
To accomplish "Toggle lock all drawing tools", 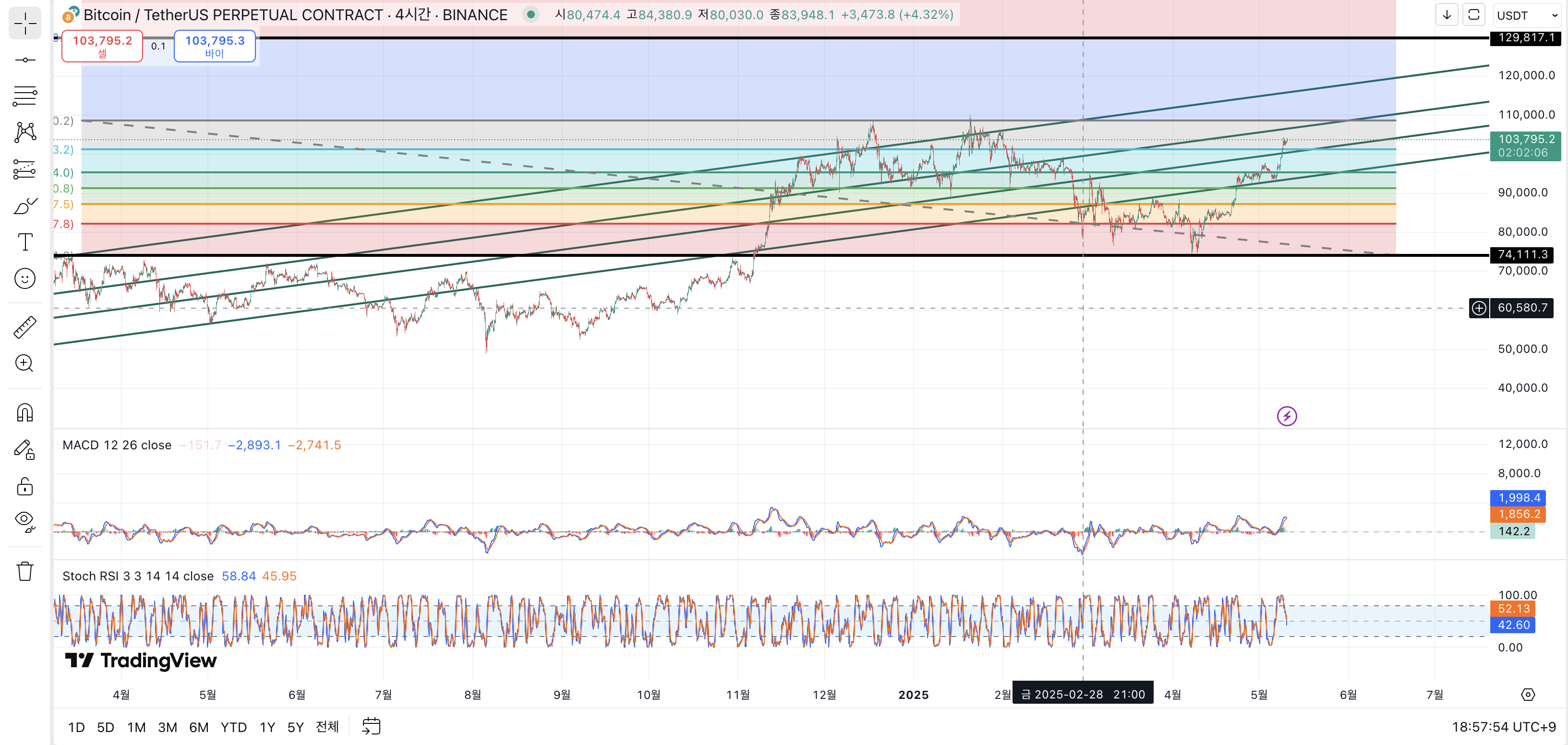I will (x=25, y=486).
